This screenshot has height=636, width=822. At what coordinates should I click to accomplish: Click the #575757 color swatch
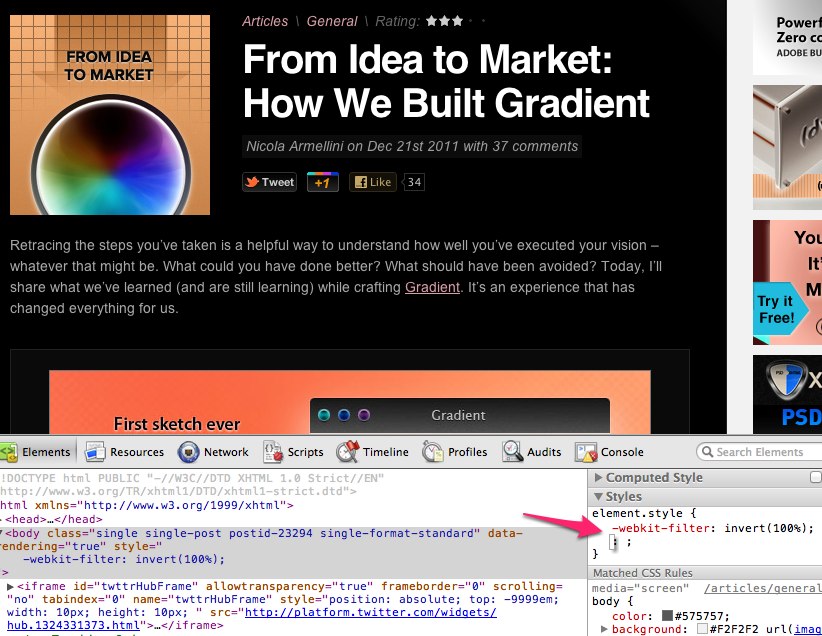(667, 615)
